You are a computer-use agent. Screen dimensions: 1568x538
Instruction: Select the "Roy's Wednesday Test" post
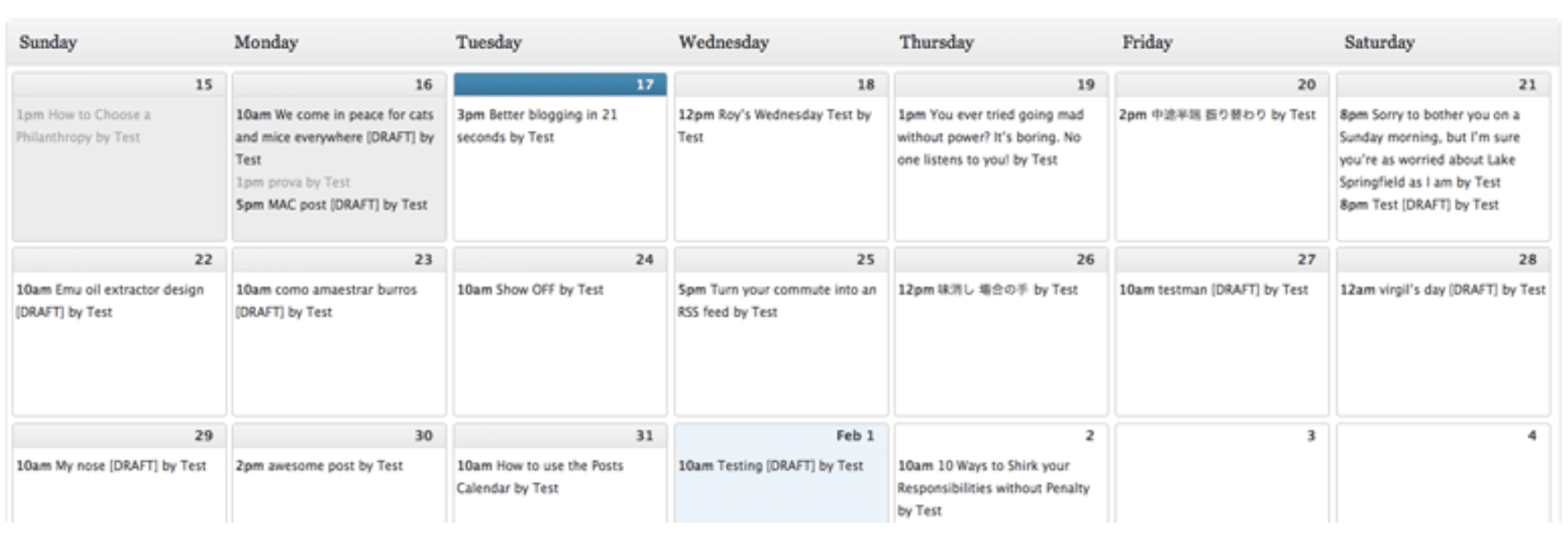(774, 126)
